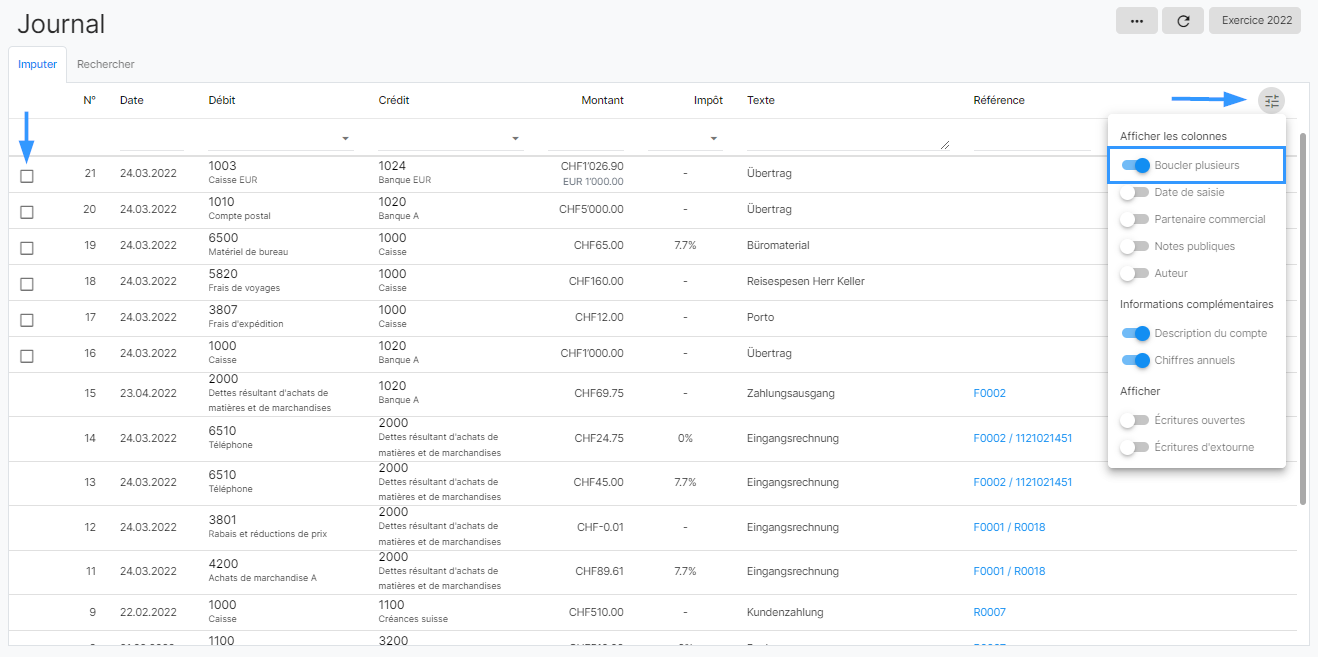Click credit account 1024 Banque EUR
This screenshot has width=1318, height=657.
coord(405,172)
